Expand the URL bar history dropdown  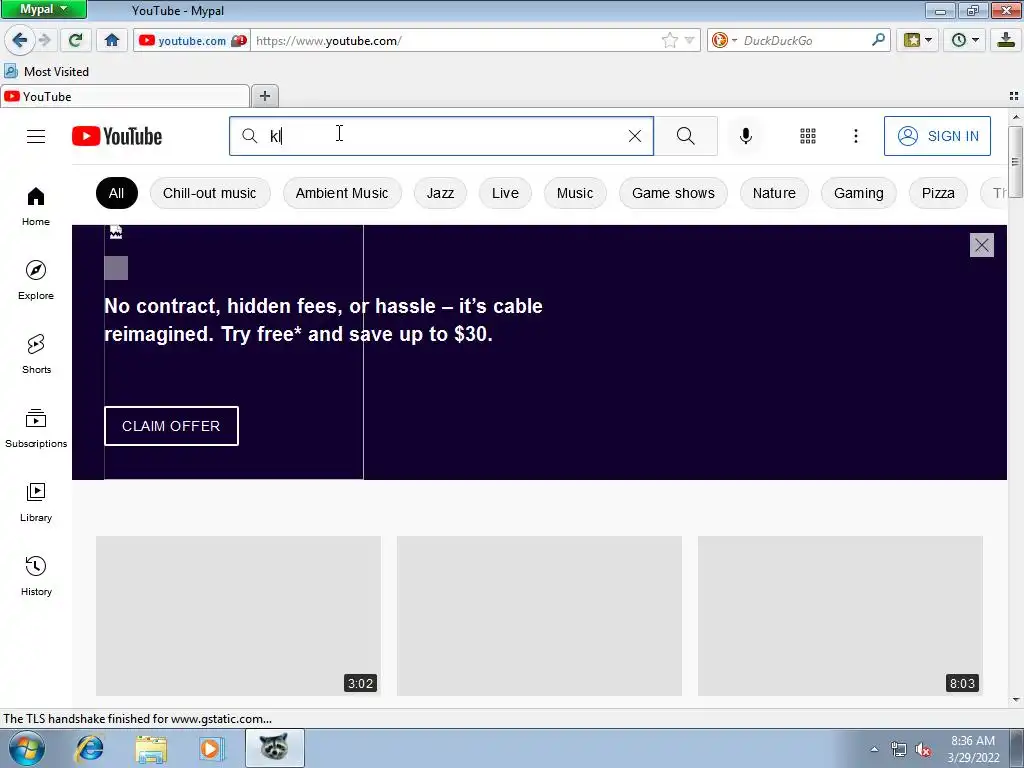(689, 40)
